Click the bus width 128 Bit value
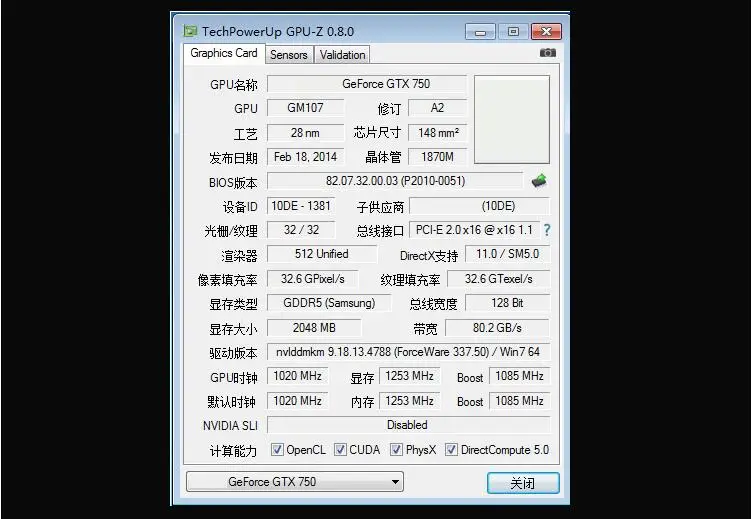752x519 pixels. 507,303
